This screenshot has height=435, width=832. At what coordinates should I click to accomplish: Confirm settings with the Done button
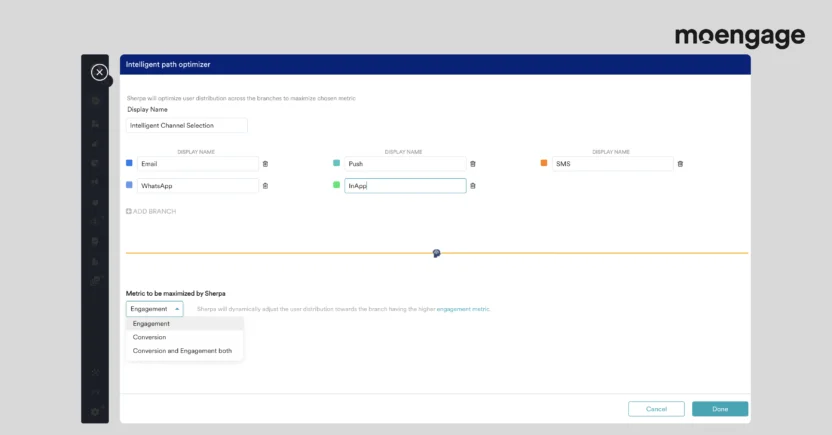[720, 409]
